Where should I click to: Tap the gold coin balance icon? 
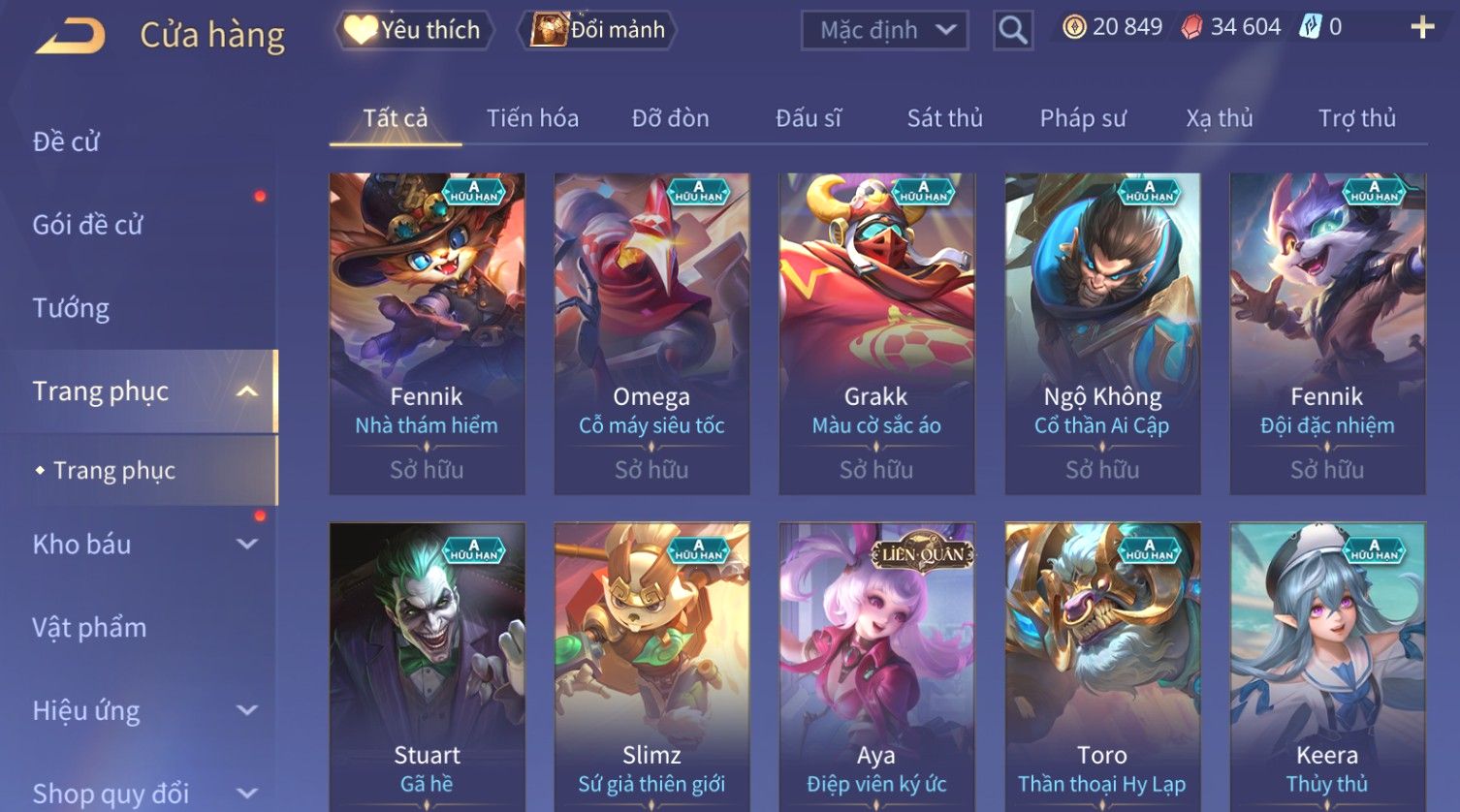click(1074, 27)
